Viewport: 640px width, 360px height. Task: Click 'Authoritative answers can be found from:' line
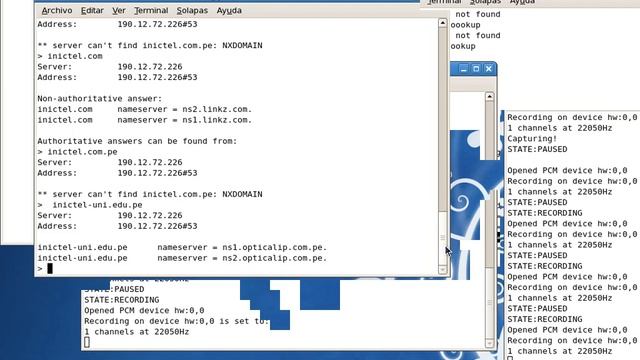pos(137,141)
